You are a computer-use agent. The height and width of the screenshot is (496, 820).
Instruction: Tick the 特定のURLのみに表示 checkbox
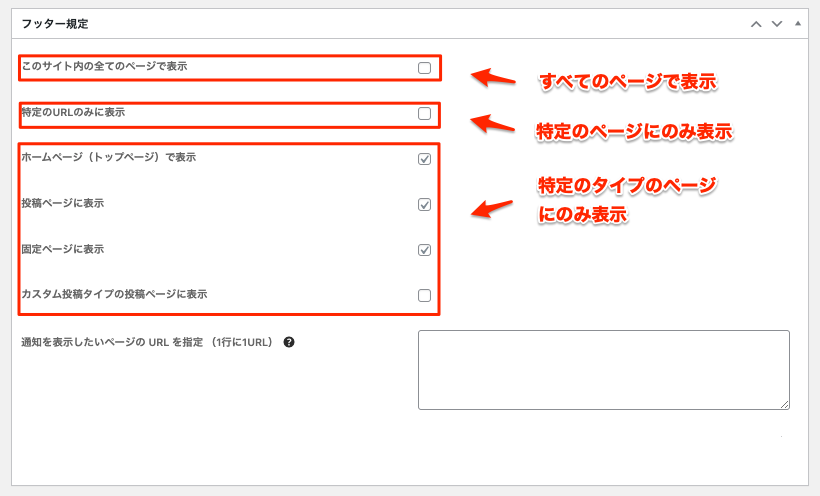[424, 114]
